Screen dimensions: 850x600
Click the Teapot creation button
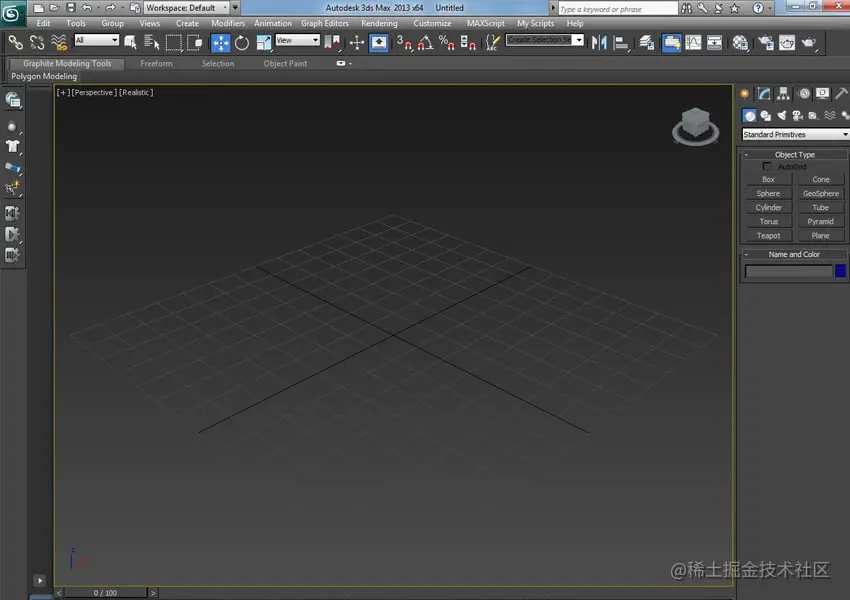tap(767, 235)
